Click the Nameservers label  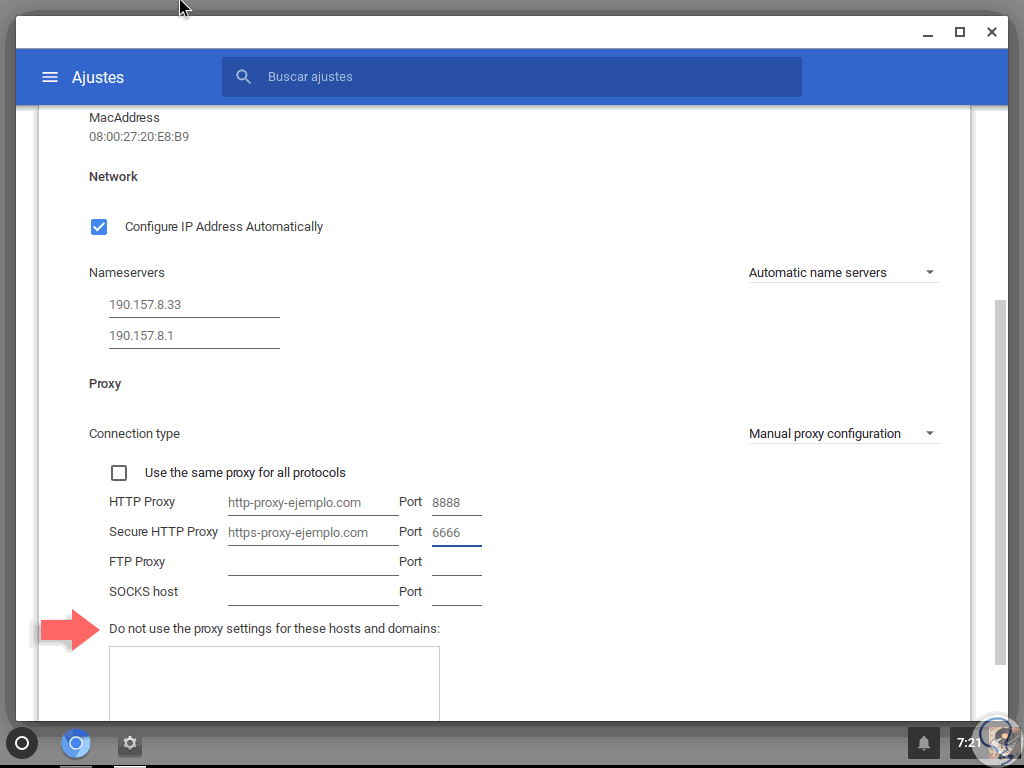point(127,273)
